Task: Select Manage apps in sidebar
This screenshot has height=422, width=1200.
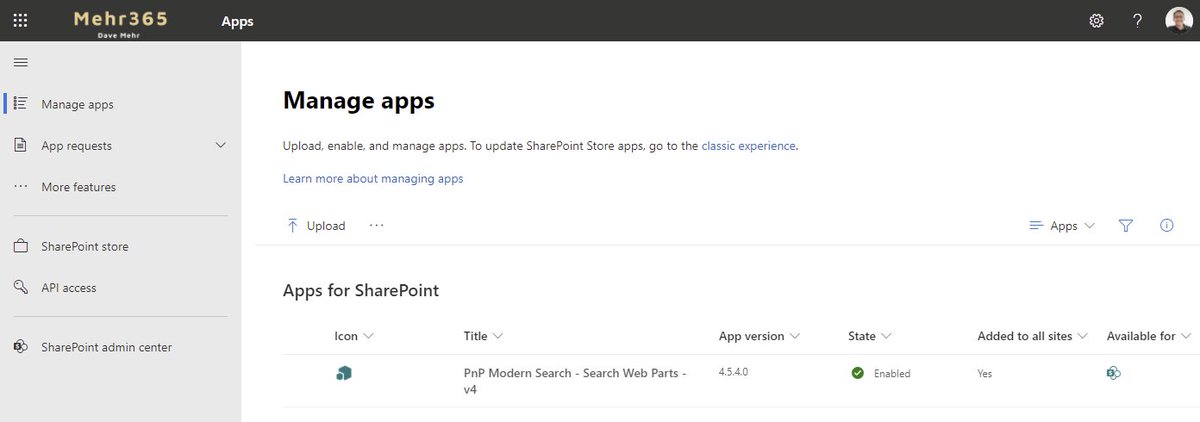Action: pos(77,104)
